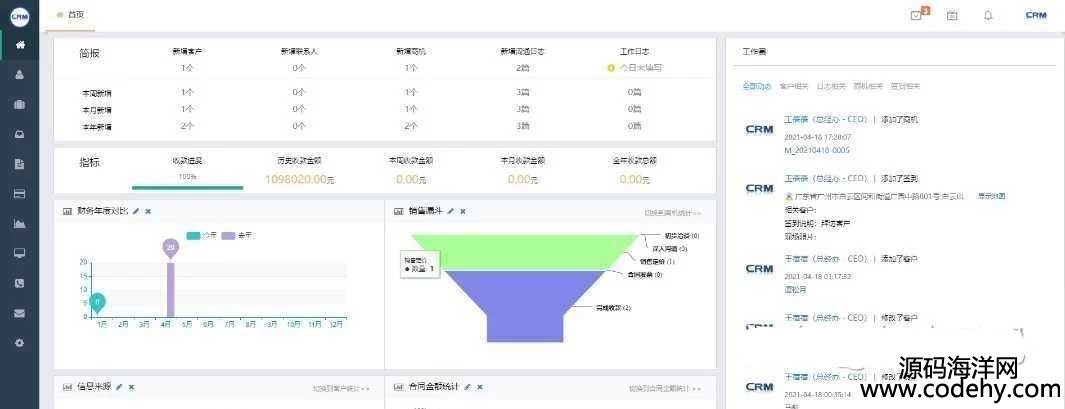Open the document icon in the sidebar
This screenshot has width=1065, height=409.
20,164
